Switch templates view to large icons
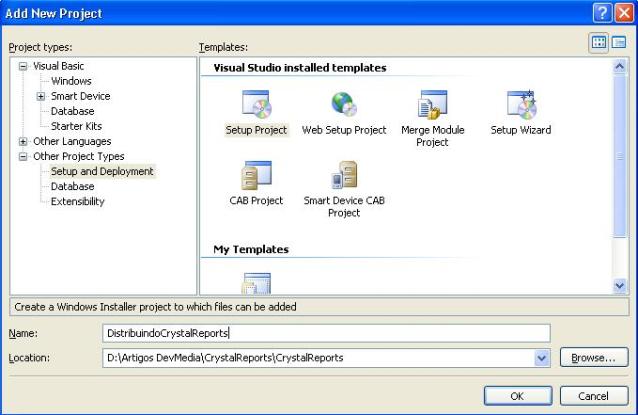The width and height of the screenshot is (638, 415). click(599, 42)
